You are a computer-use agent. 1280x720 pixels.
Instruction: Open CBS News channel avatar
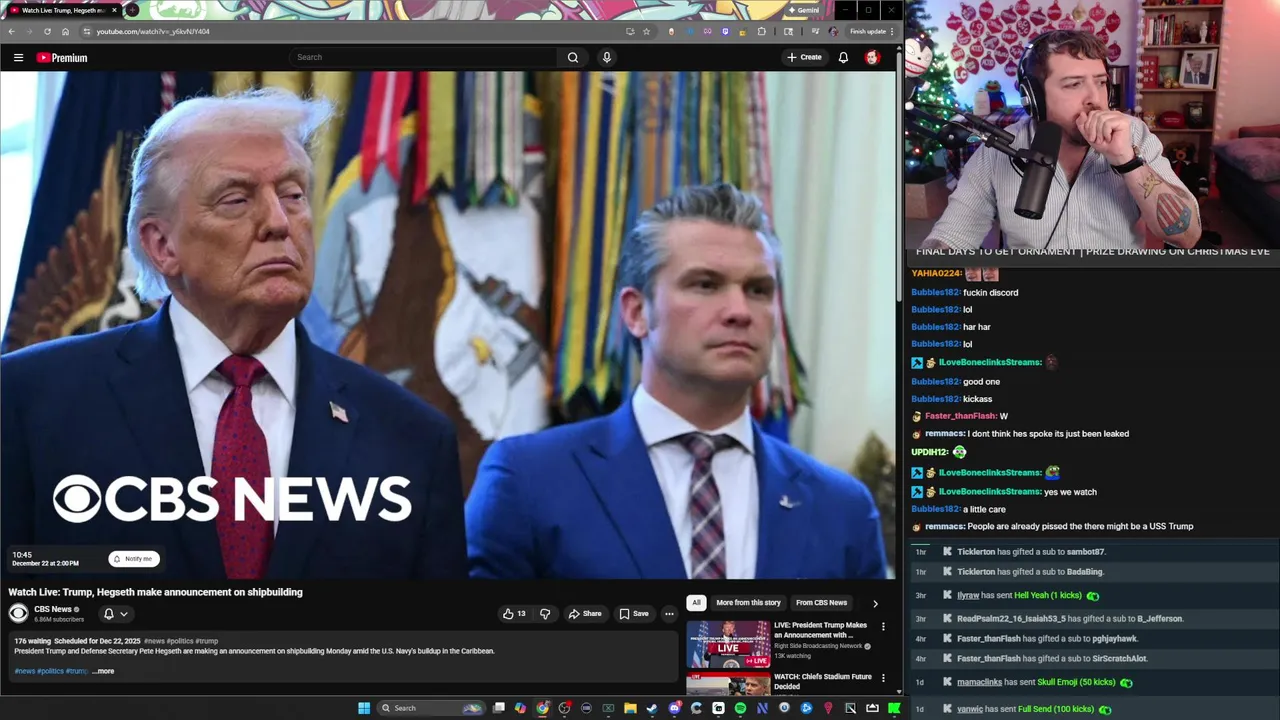19,613
